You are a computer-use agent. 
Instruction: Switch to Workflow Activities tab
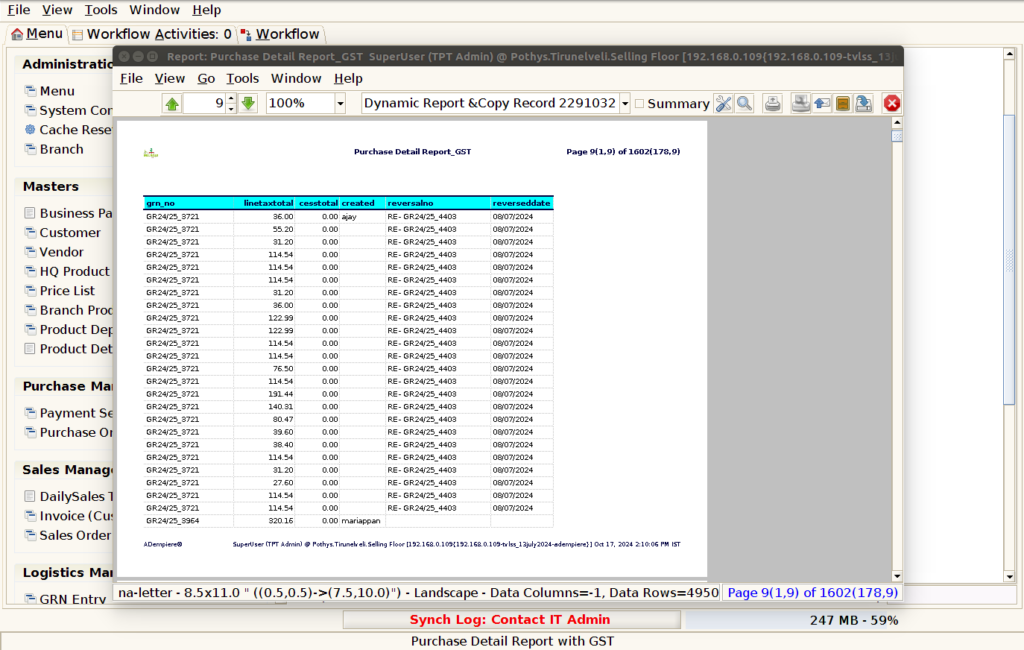[152, 34]
